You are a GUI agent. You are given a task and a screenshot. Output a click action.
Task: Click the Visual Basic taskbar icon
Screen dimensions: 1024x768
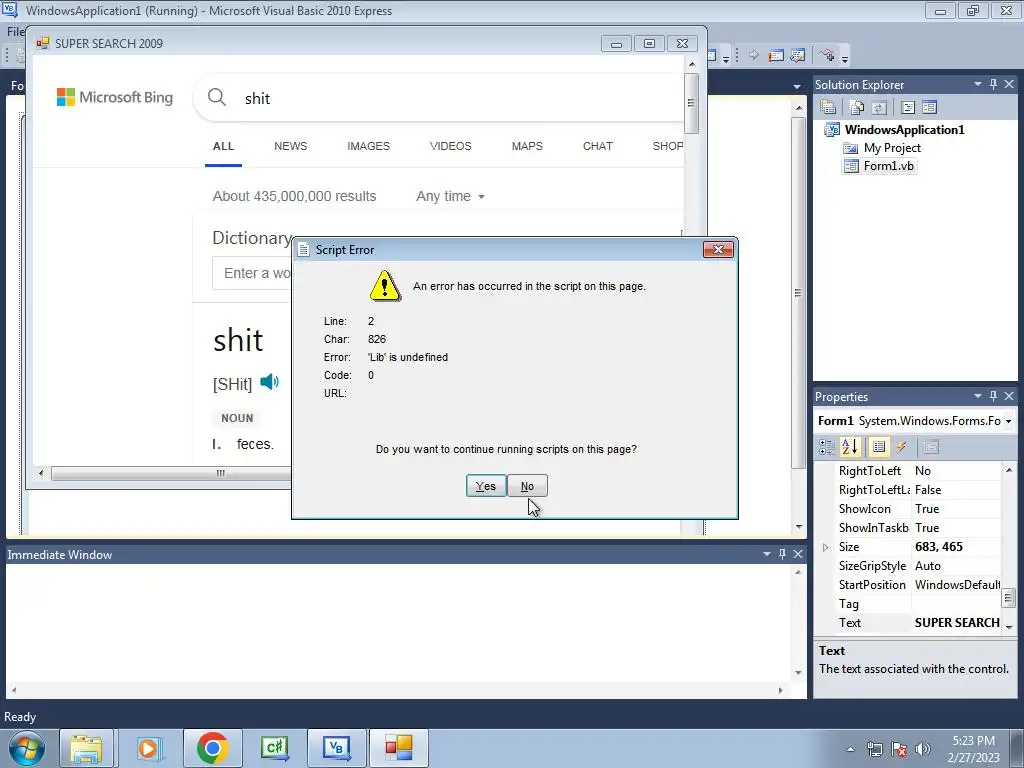[x=336, y=748]
